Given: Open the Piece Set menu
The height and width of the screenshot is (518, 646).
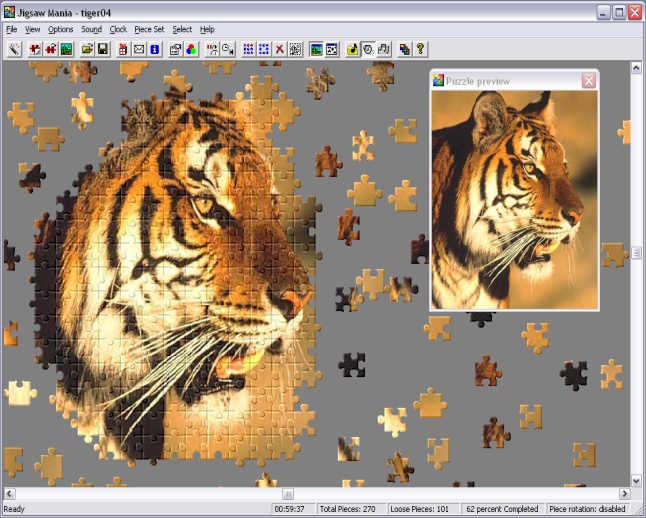Looking at the screenshot, I should (149, 30).
